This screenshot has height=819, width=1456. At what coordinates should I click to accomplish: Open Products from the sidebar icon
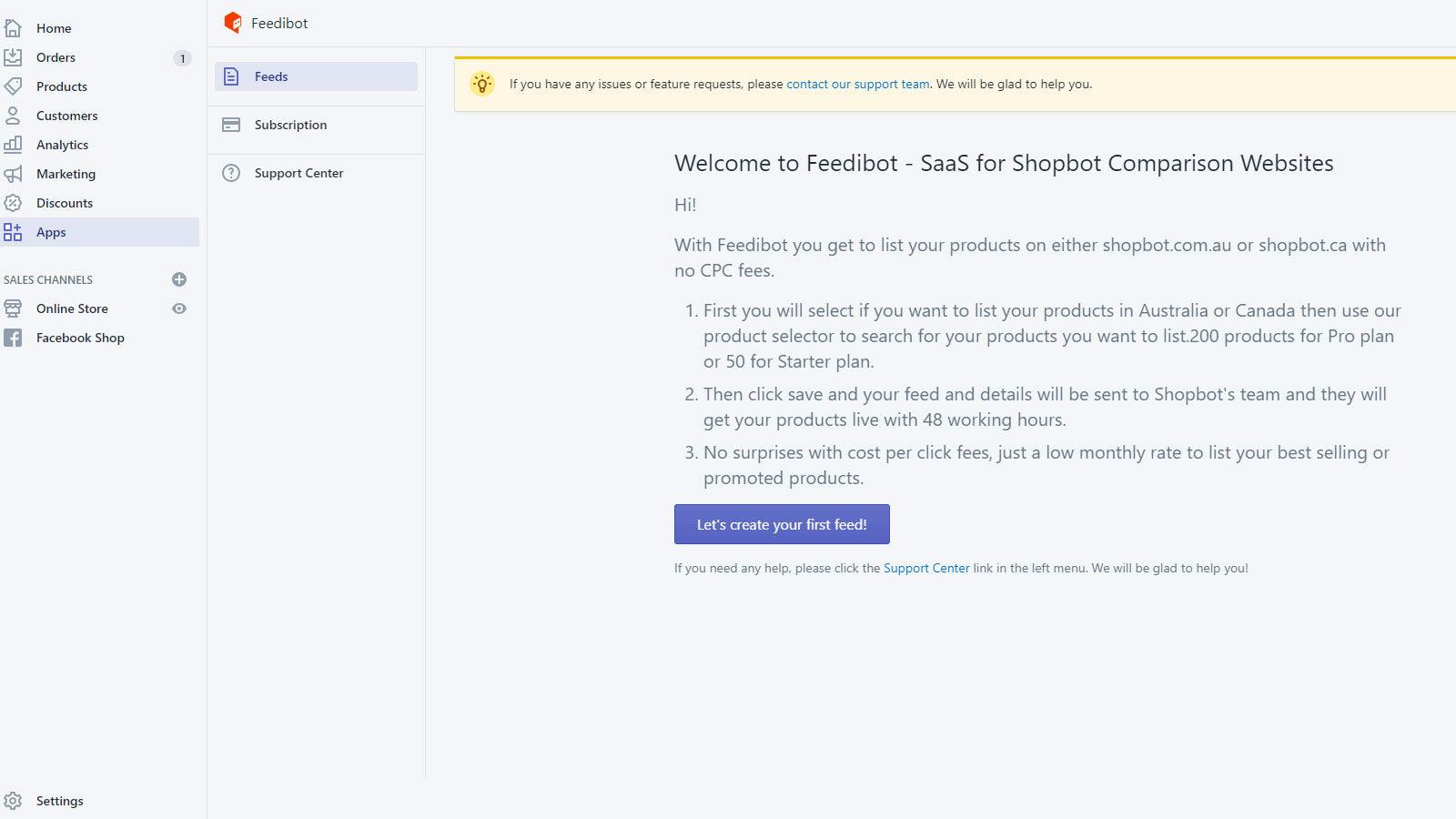(x=14, y=86)
